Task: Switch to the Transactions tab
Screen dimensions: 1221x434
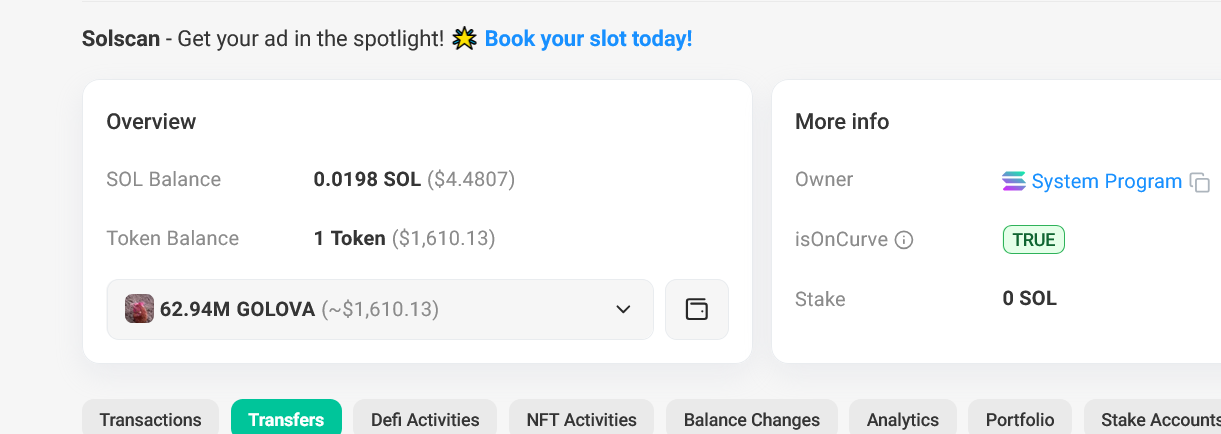Action: [x=150, y=419]
